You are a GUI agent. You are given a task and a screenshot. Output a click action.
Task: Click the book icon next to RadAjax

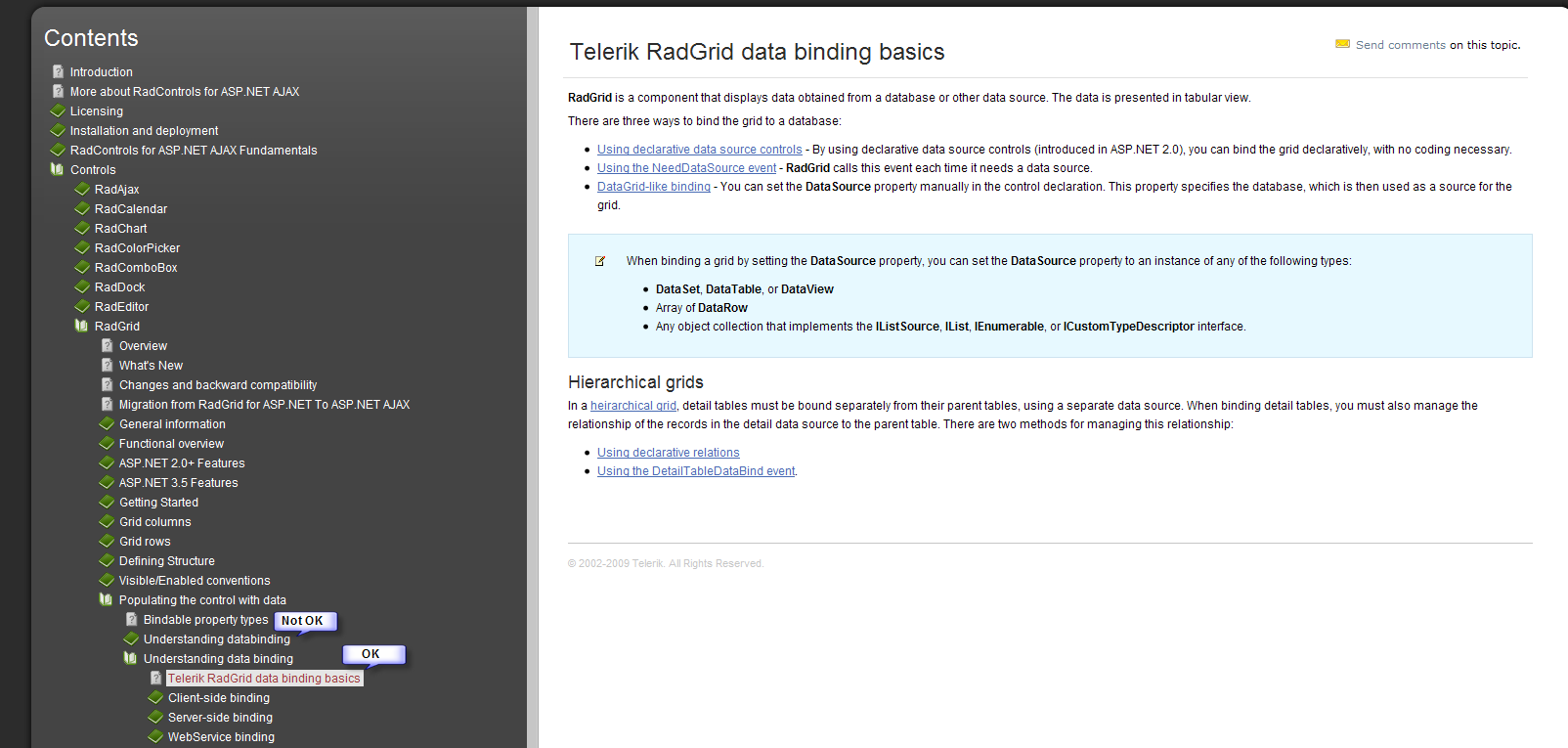(82, 189)
